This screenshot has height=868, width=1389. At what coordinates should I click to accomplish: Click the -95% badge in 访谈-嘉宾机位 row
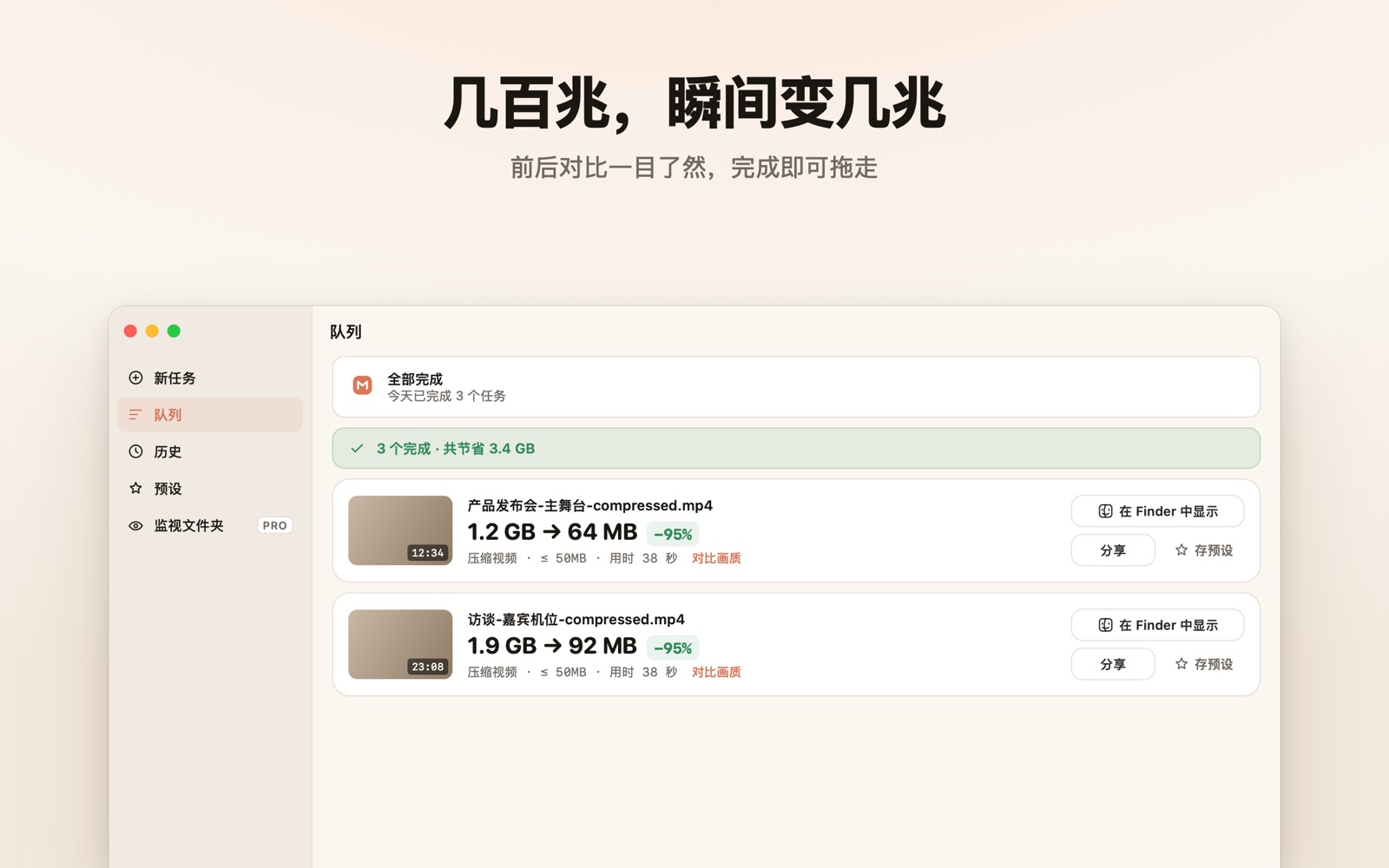pyautogui.click(x=673, y=648)
